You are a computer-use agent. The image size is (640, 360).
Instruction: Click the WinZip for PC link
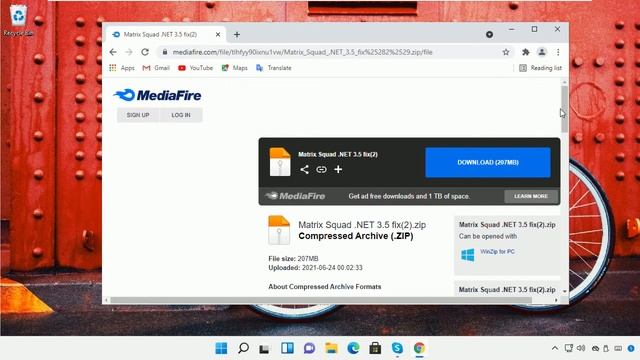coord(497,251)
